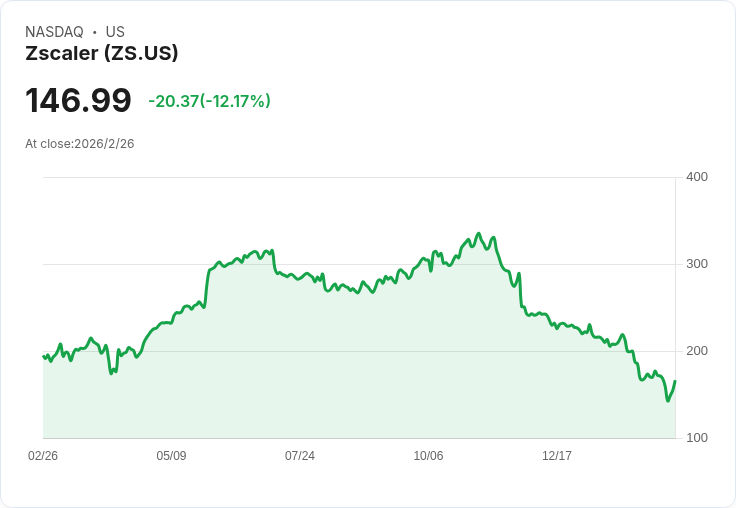Click the rightmost end of the price line
This screenshot has width=736, height=508.
[675, 381]
